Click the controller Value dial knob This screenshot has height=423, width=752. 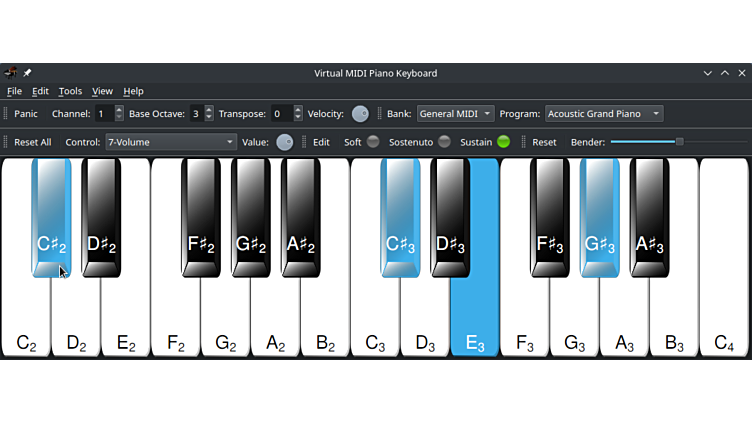pyautogui.click(x=285, y=142)
